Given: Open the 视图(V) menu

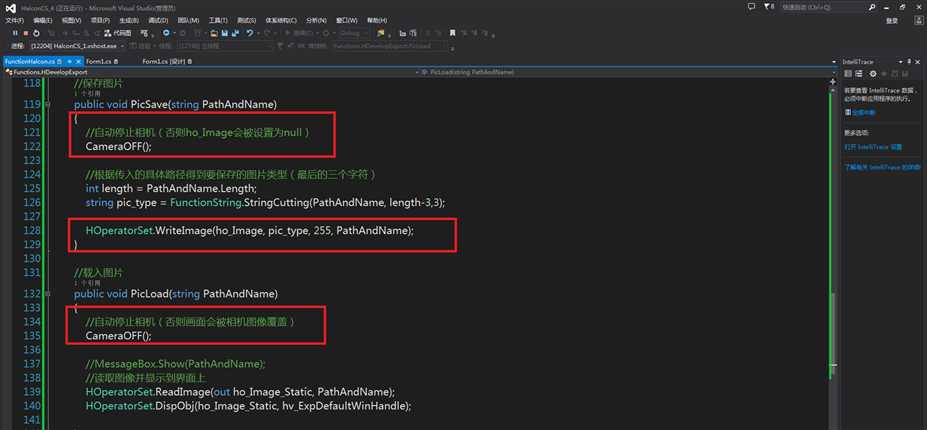Looking at the screenshot, I should [x=72, y=20].
